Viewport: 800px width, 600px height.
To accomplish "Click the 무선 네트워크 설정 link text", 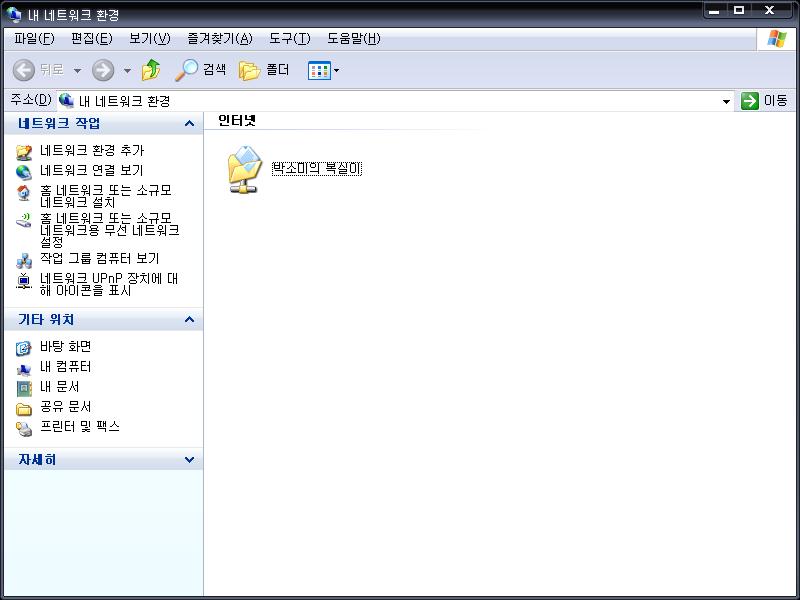I will coord(110,230).
